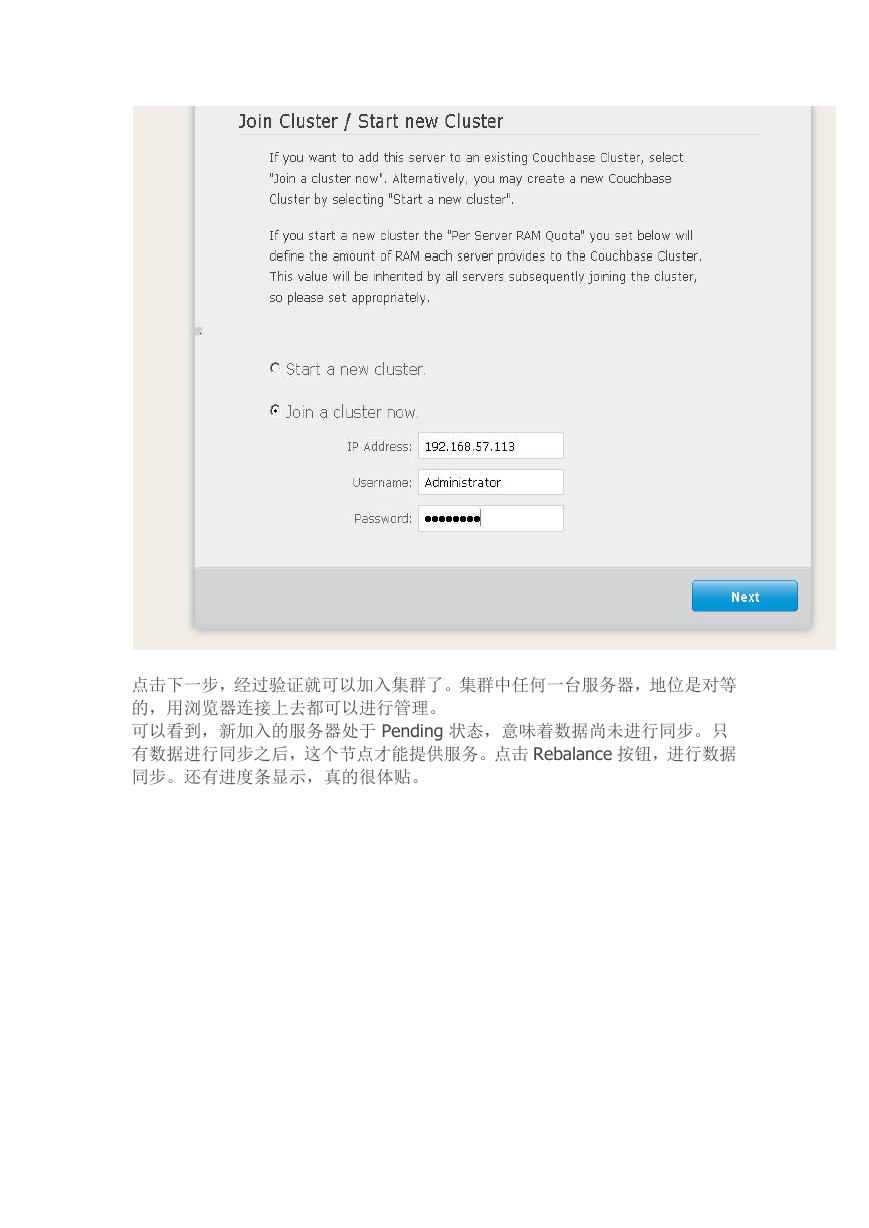Click the last Chinese line ending with 真的很体贴
This screenshot has height=1228, width=869.
click(276, 777)
